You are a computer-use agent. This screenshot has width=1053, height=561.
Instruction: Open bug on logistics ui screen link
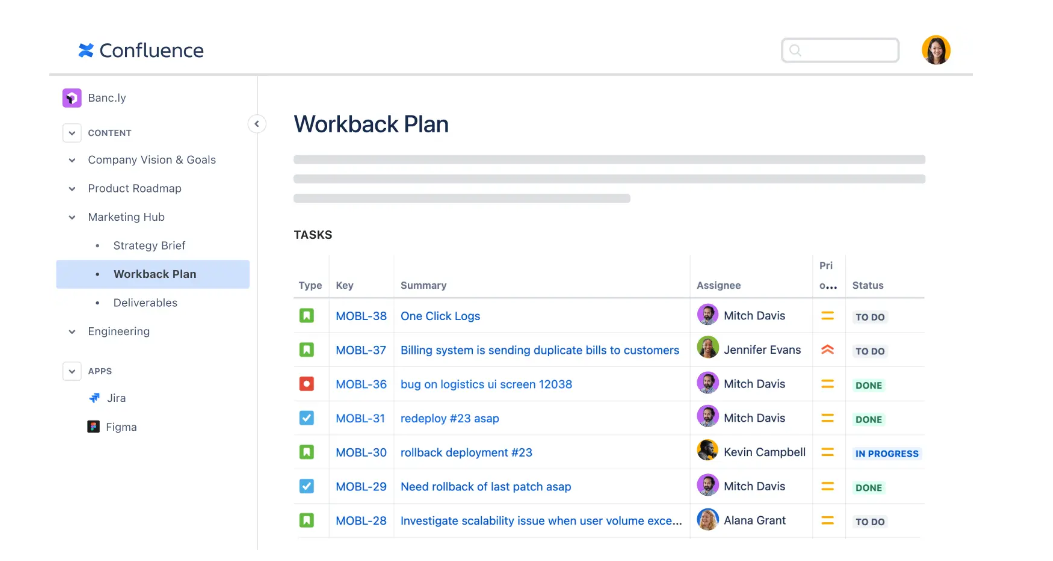[x=486, y=384]
